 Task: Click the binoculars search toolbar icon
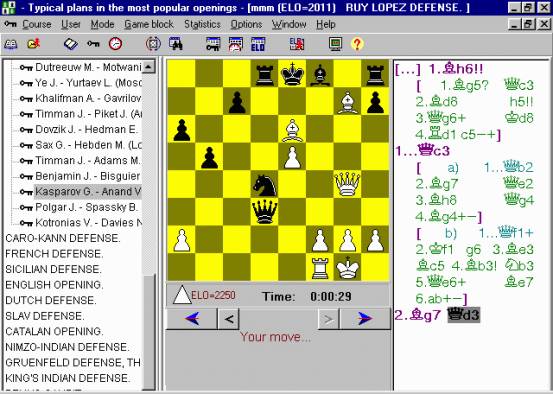click(x=176, y=44)
